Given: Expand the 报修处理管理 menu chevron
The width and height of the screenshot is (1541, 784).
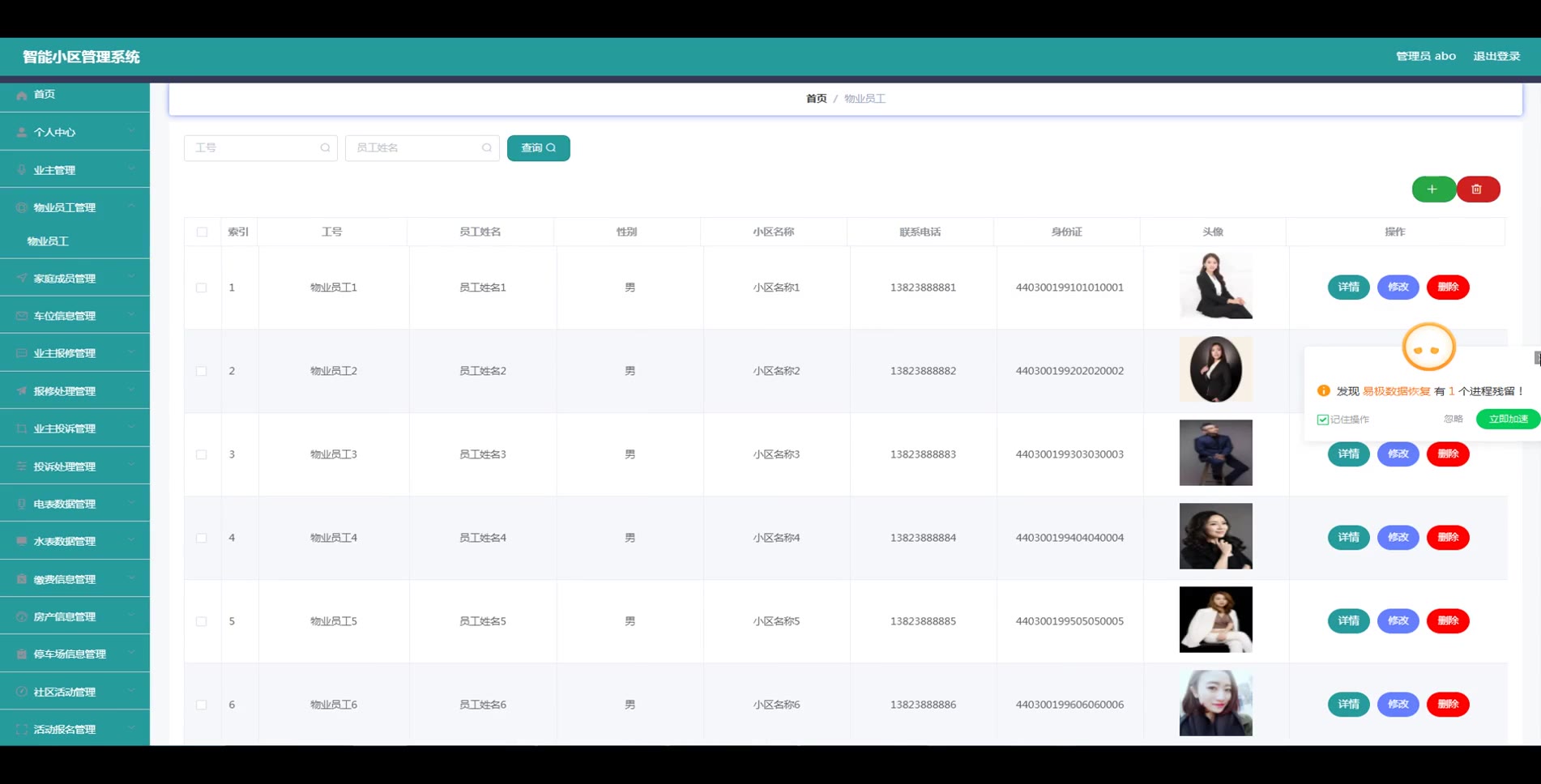Looking at the screenshot, I should click(131, 390).
